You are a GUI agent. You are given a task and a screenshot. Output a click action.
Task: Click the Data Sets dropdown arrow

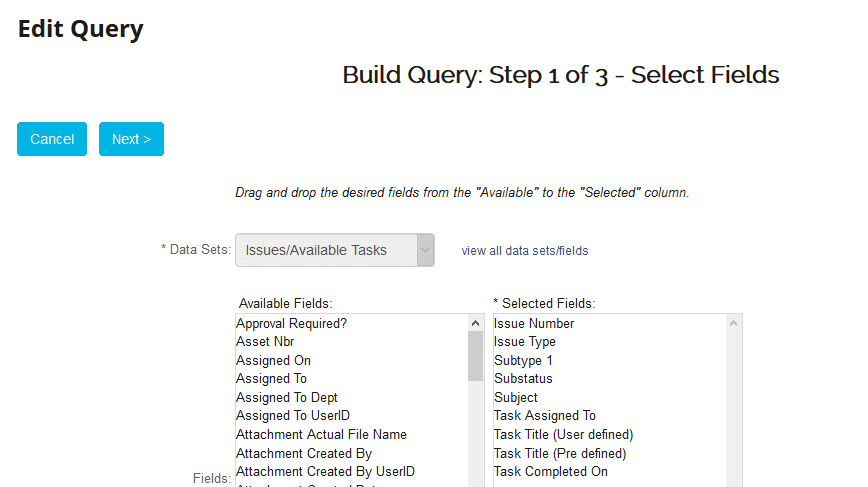pos(425,250)
